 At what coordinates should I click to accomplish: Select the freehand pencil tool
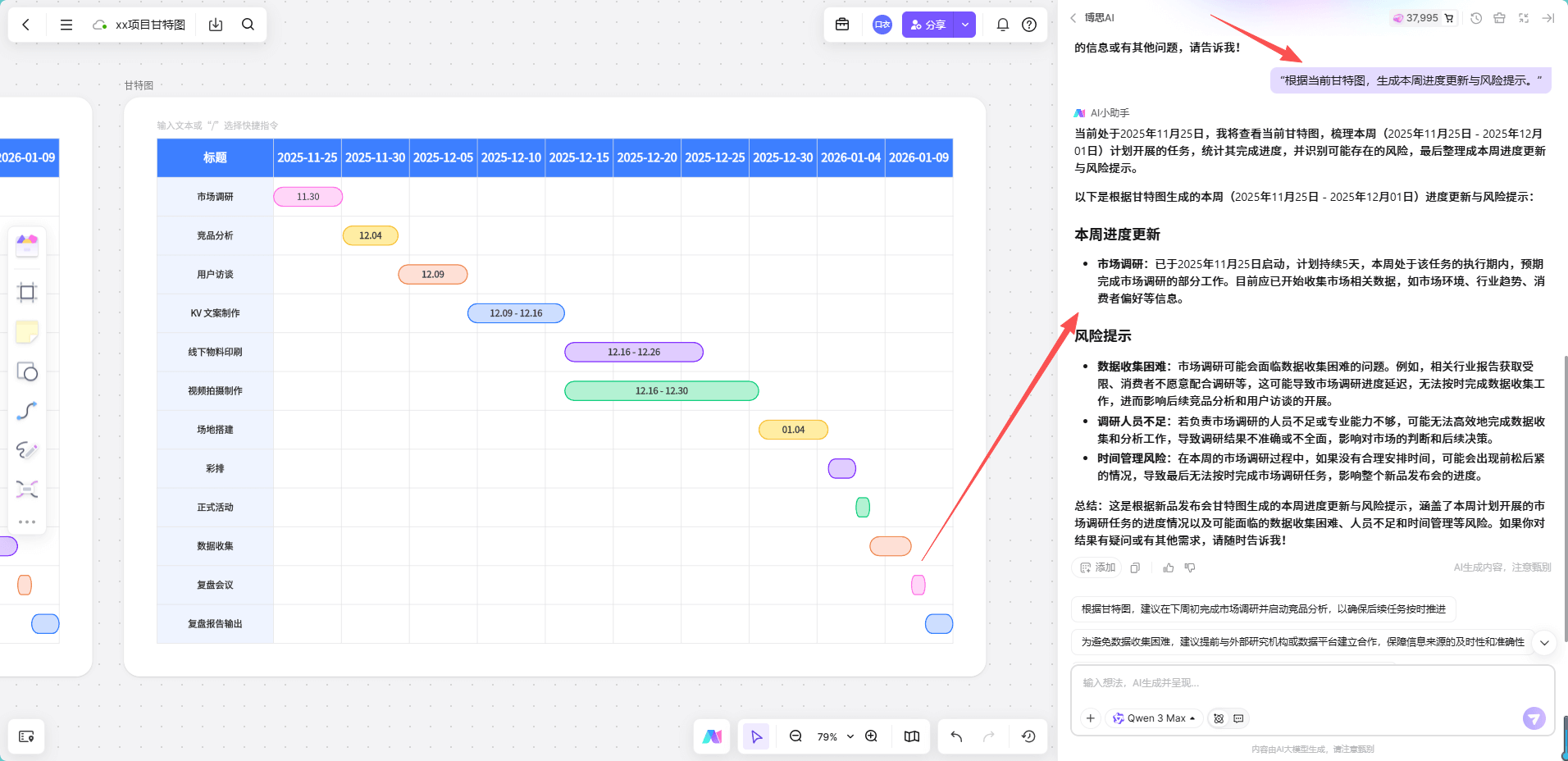coord(27,449)
